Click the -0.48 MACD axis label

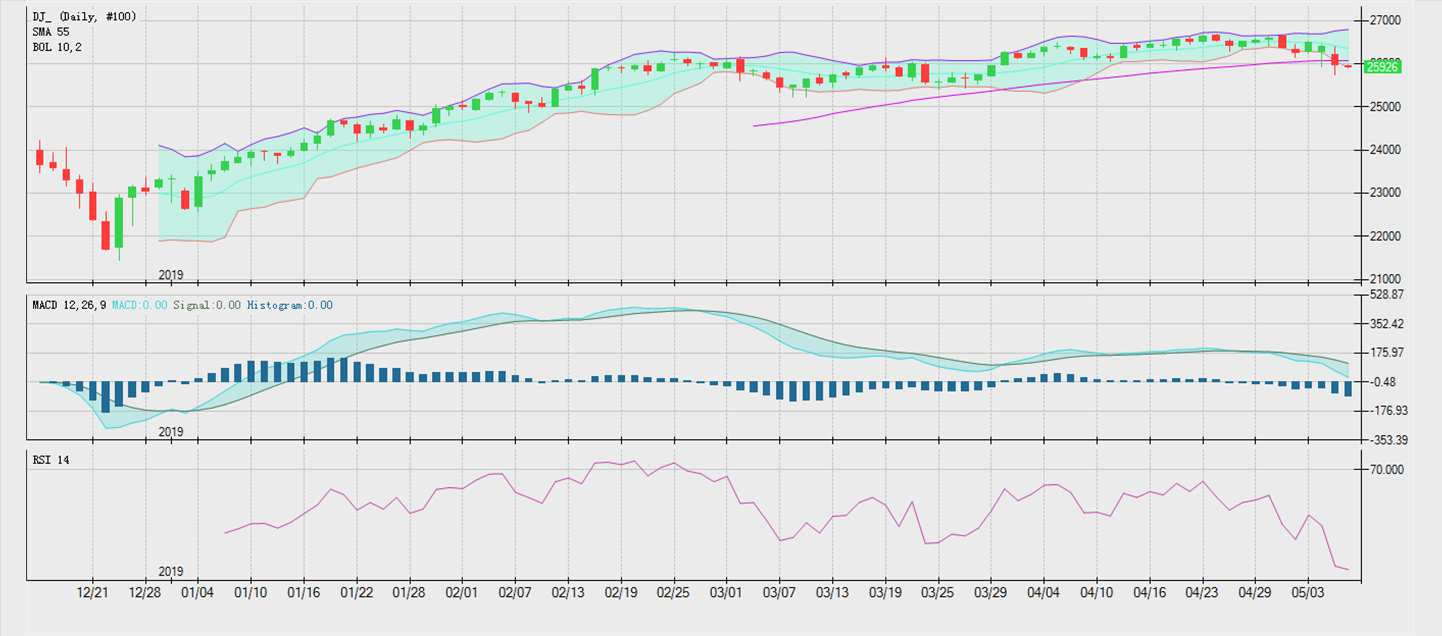(1385, 382)
